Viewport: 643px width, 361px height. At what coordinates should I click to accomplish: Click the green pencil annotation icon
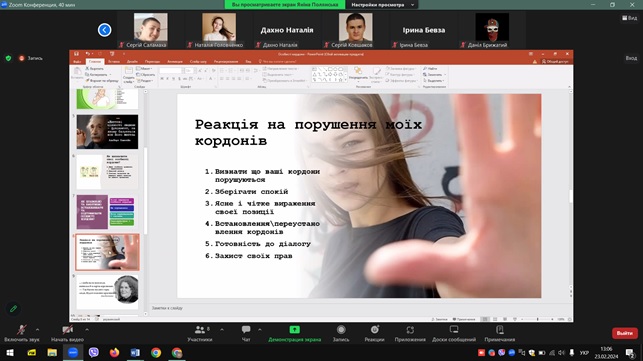point(13,308)
